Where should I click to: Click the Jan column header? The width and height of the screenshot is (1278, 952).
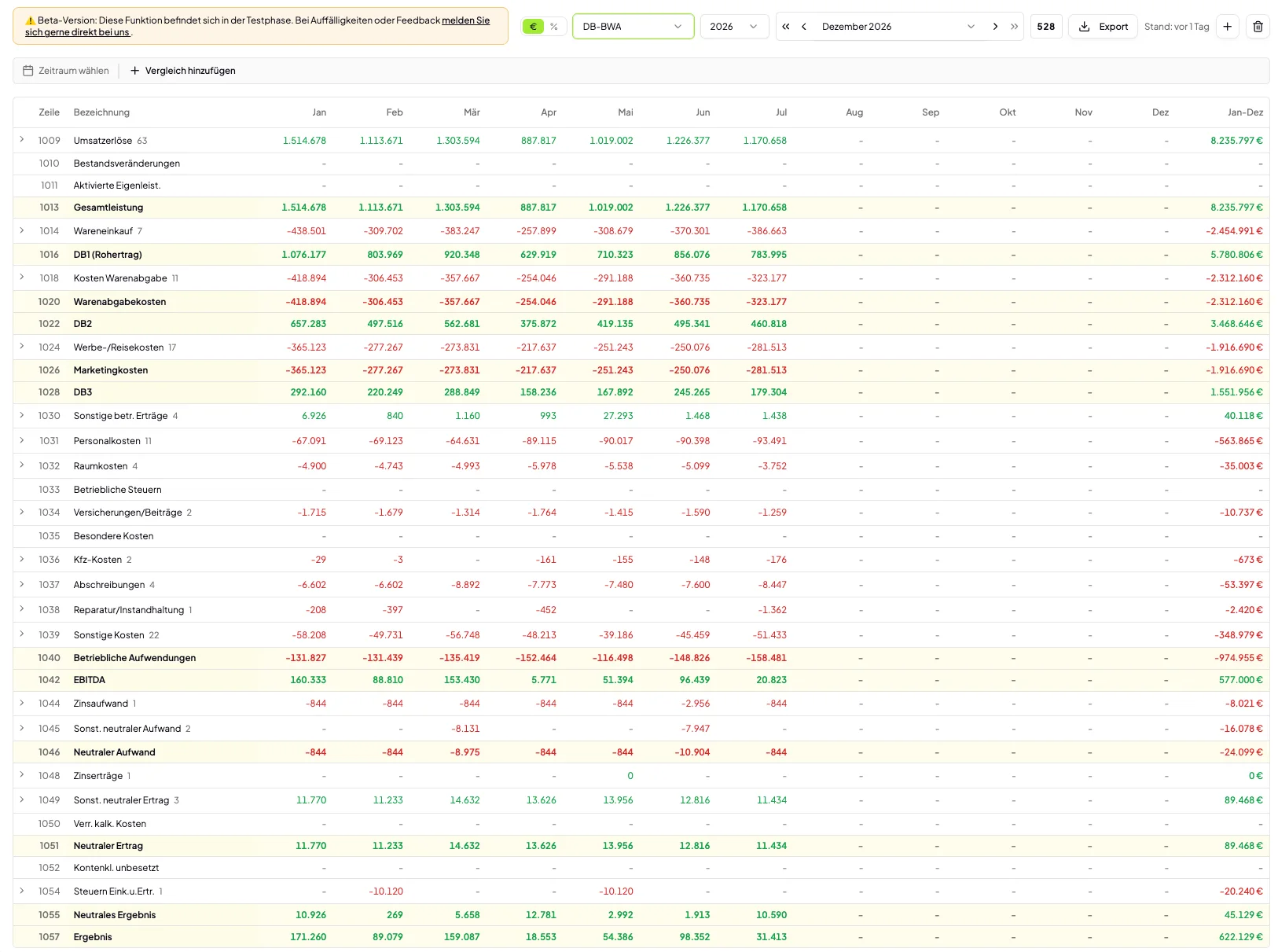[319, 112]
